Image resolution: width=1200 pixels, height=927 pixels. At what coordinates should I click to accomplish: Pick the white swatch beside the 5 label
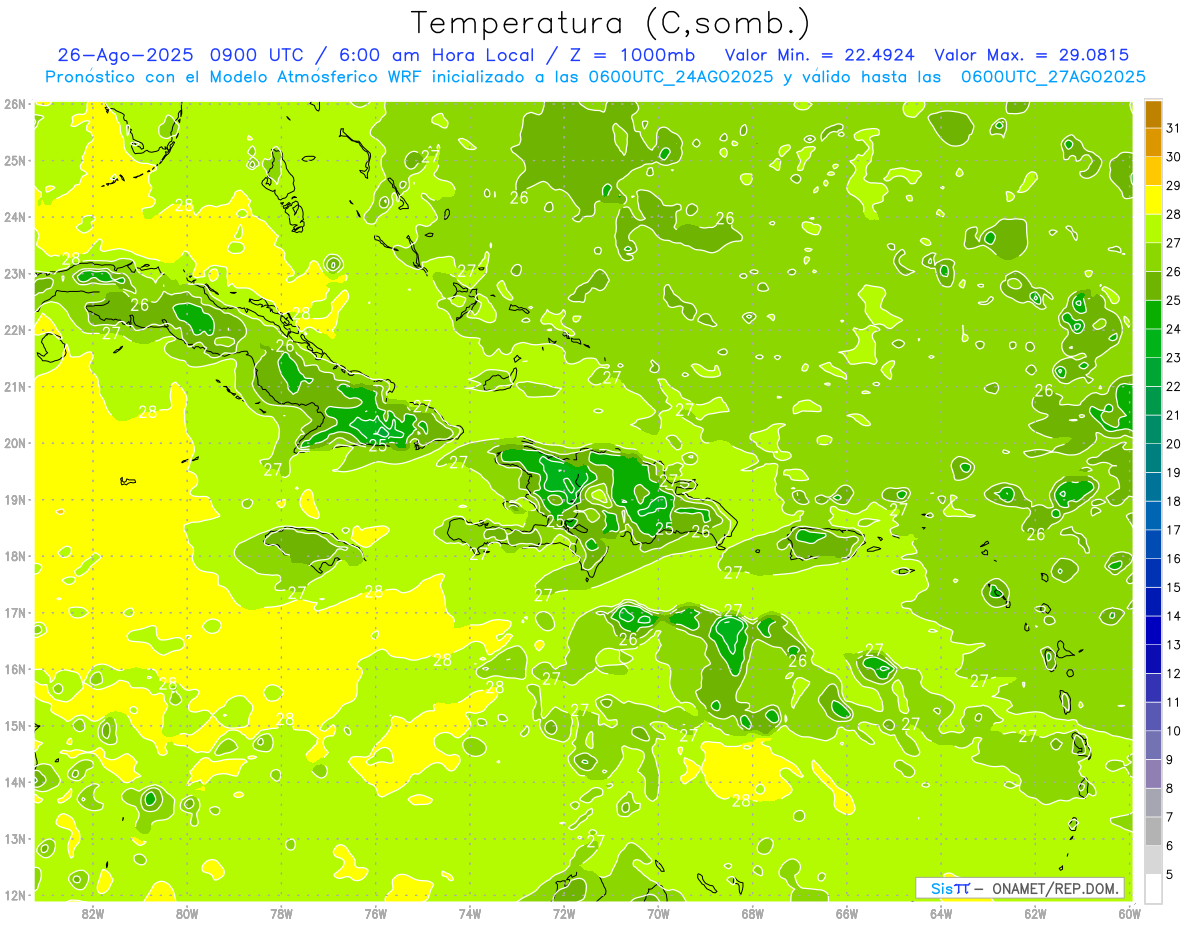coord(1153,888)
